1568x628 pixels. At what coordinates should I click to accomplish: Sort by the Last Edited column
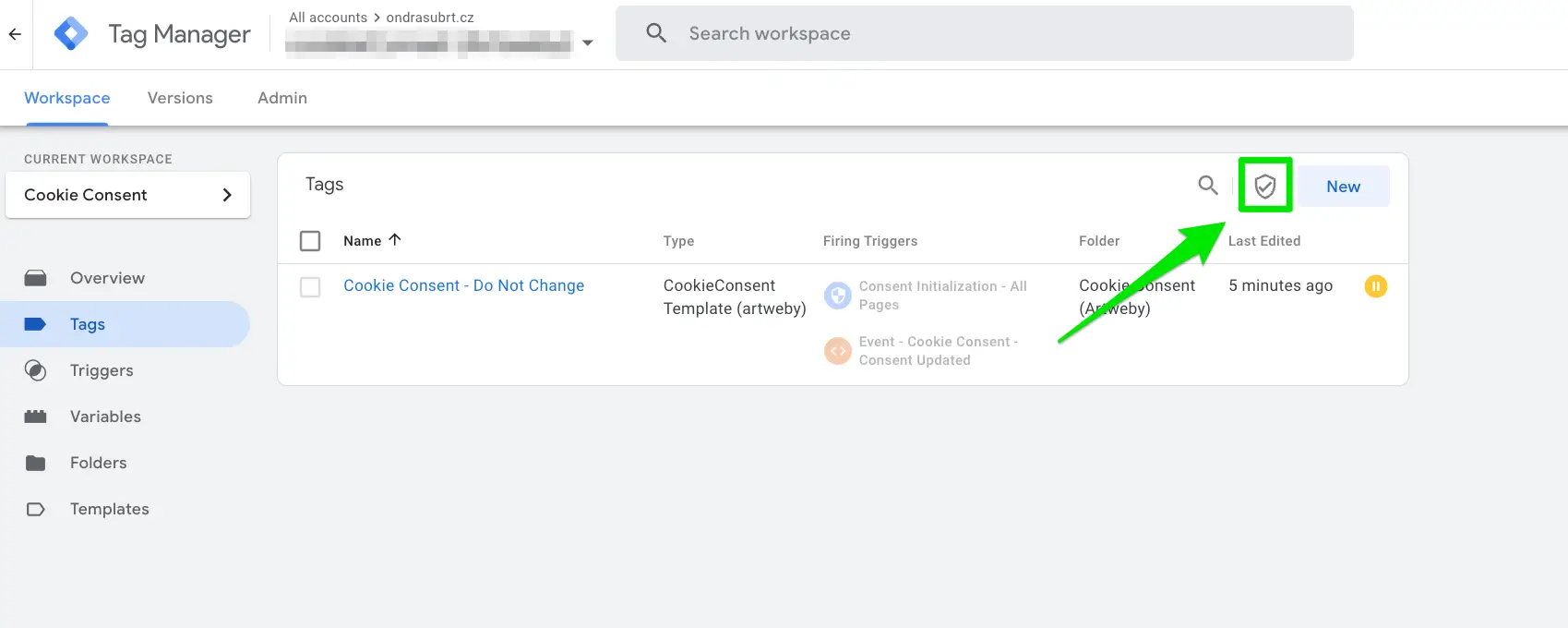1264,241
